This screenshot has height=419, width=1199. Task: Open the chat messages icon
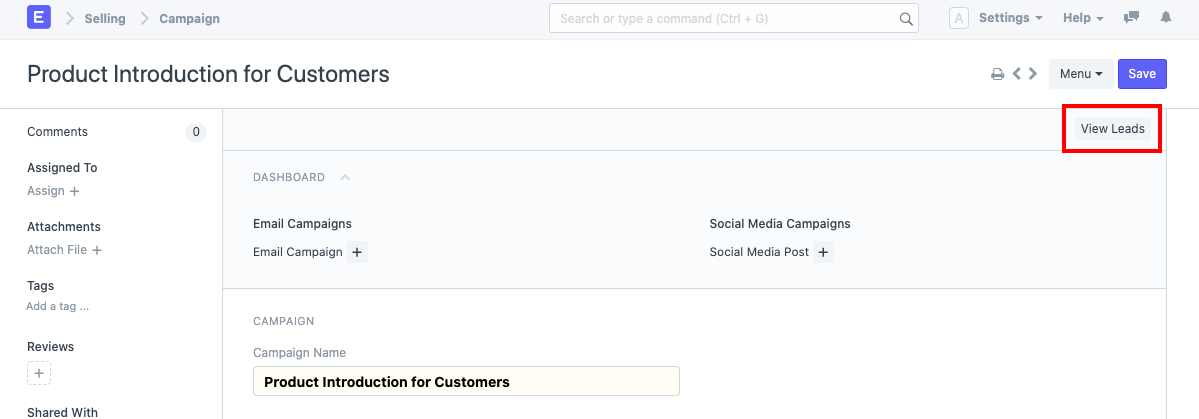[x=1132, y=18]
